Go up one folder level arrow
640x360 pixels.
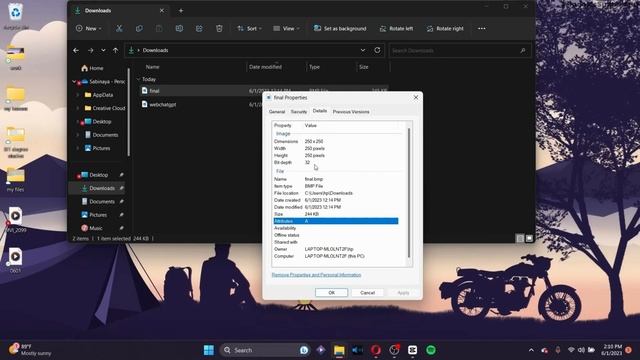(116, 50)
